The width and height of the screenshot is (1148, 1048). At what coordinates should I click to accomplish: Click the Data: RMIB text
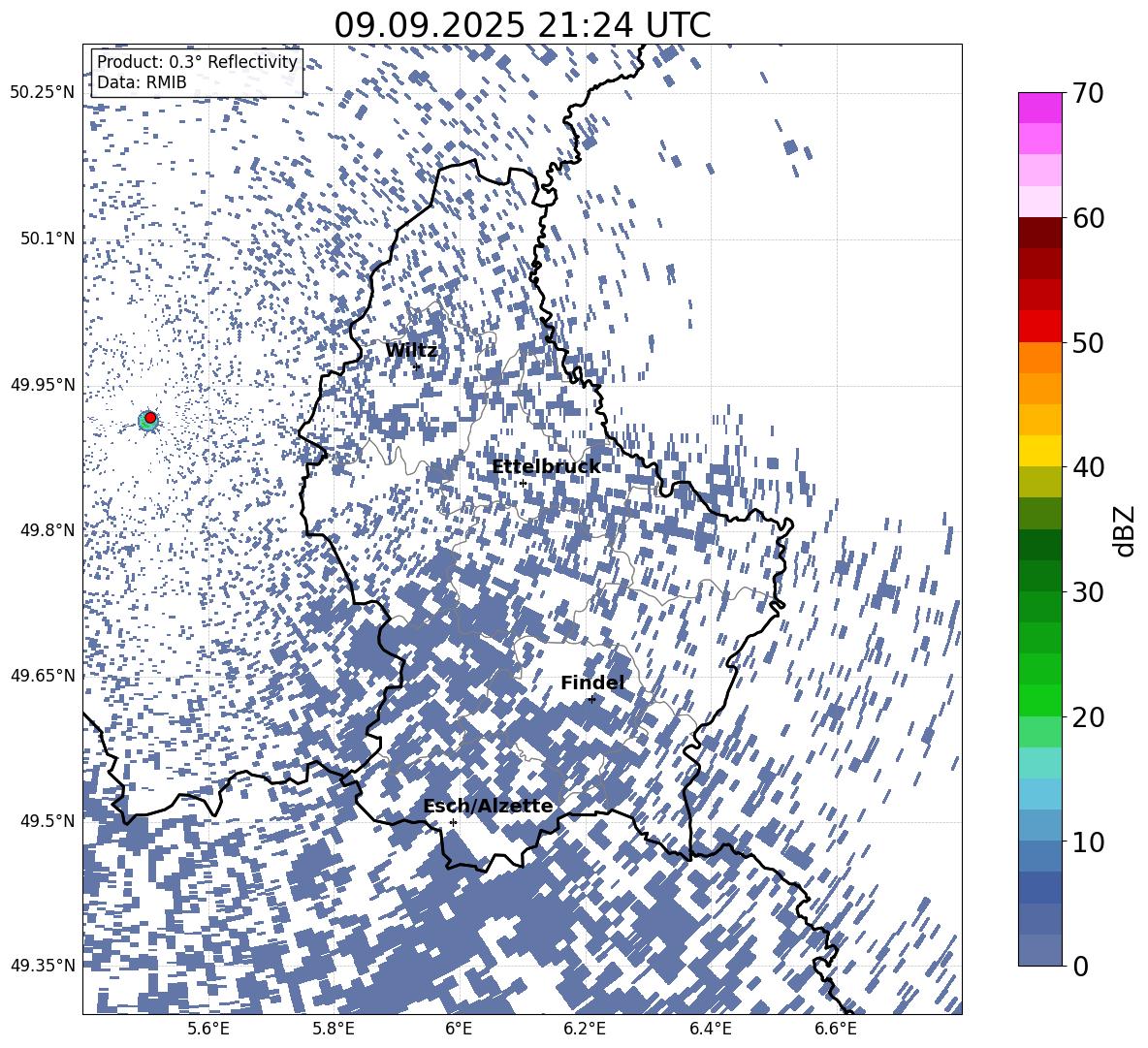tap(142, 82)
